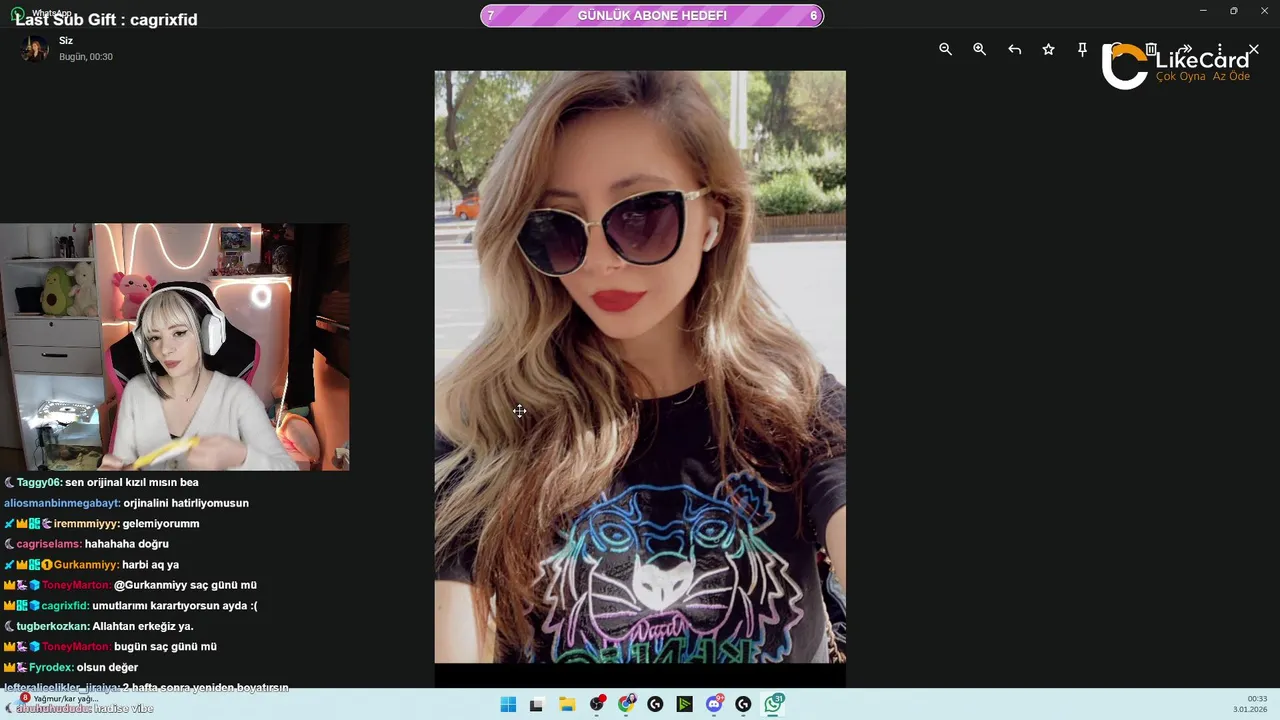Screen dimensions: 1280x720
Task: Zoom in on the WhatsApp photo
Action: tap(979, 49)
